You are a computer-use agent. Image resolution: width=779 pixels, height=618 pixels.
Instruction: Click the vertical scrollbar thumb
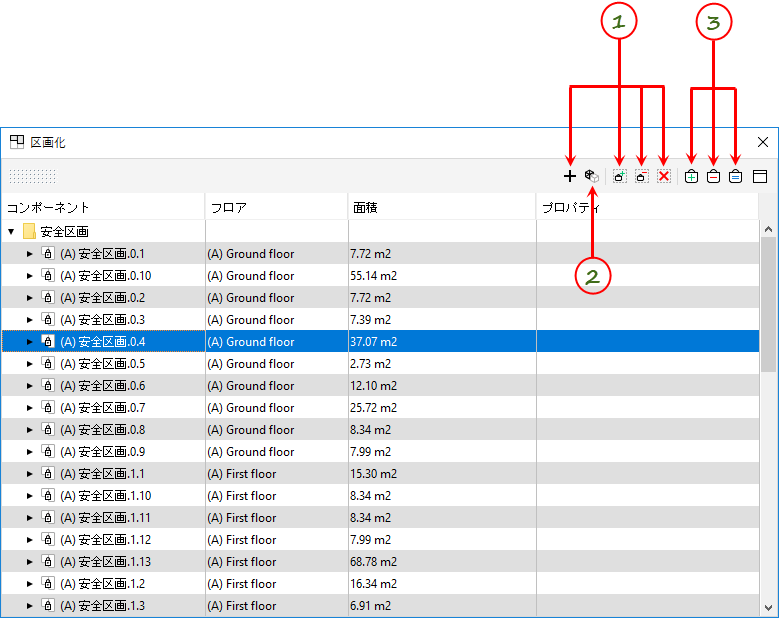coord(769,304)
